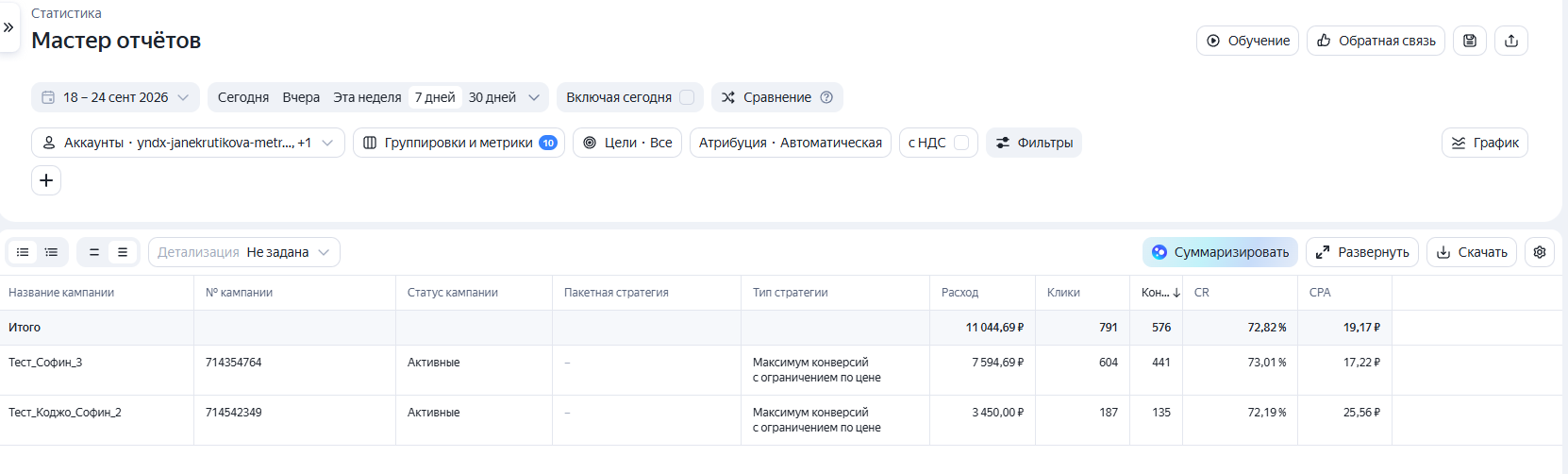Sort by Название кампании column header

click(x=61, y=293)
